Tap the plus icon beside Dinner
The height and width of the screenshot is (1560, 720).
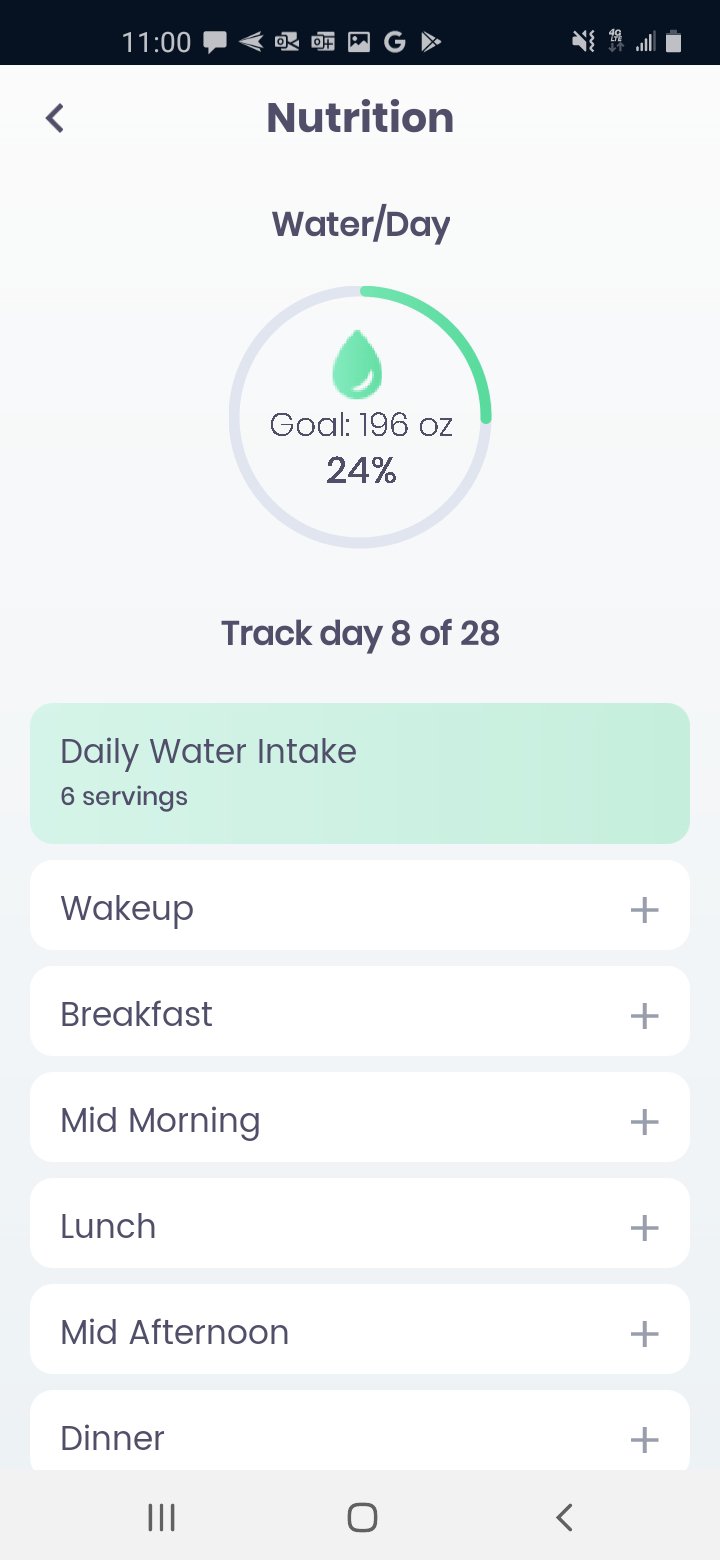tap(644, 1440)
